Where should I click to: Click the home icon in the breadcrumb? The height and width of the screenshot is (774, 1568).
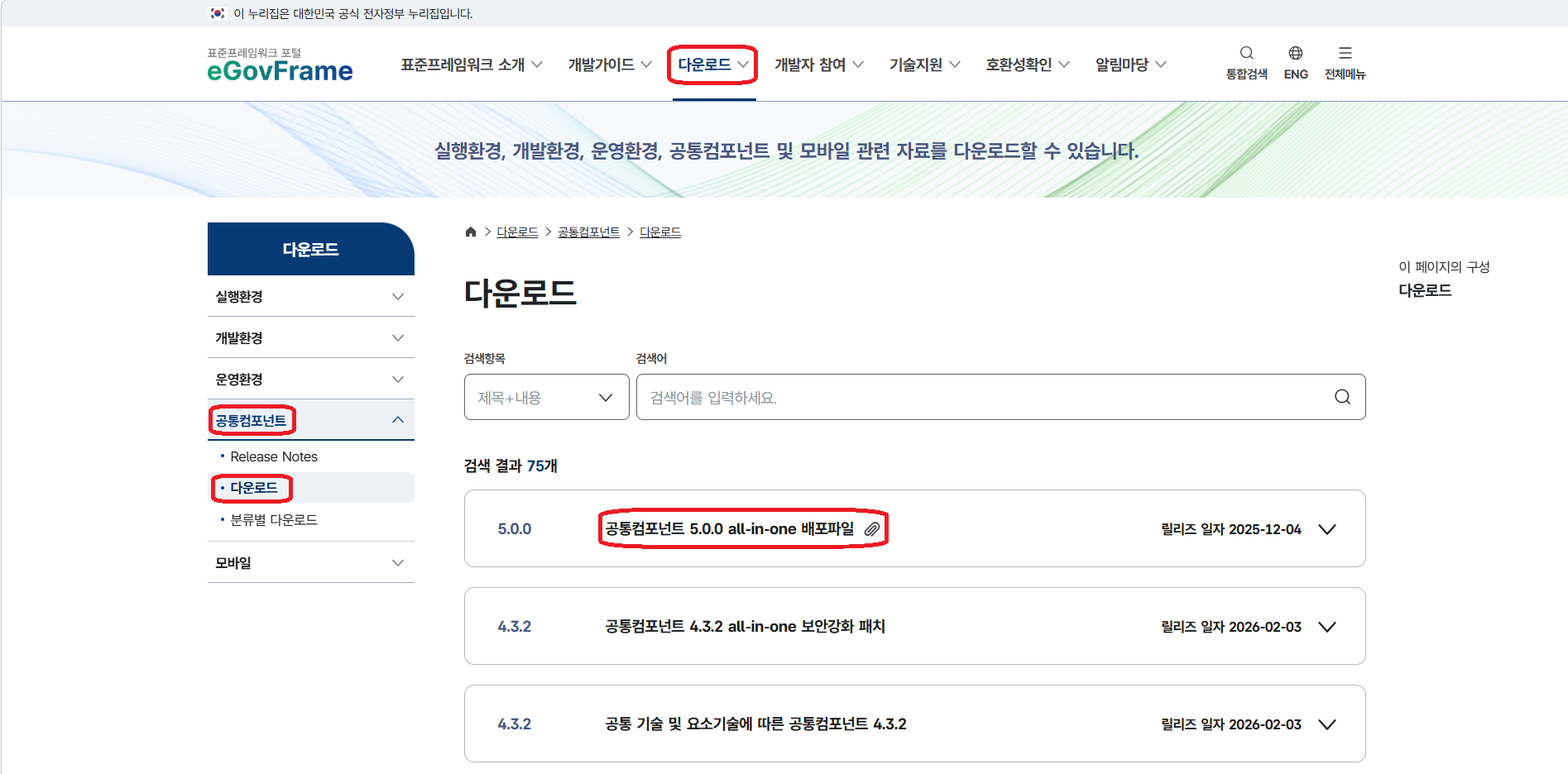[471, 232]
